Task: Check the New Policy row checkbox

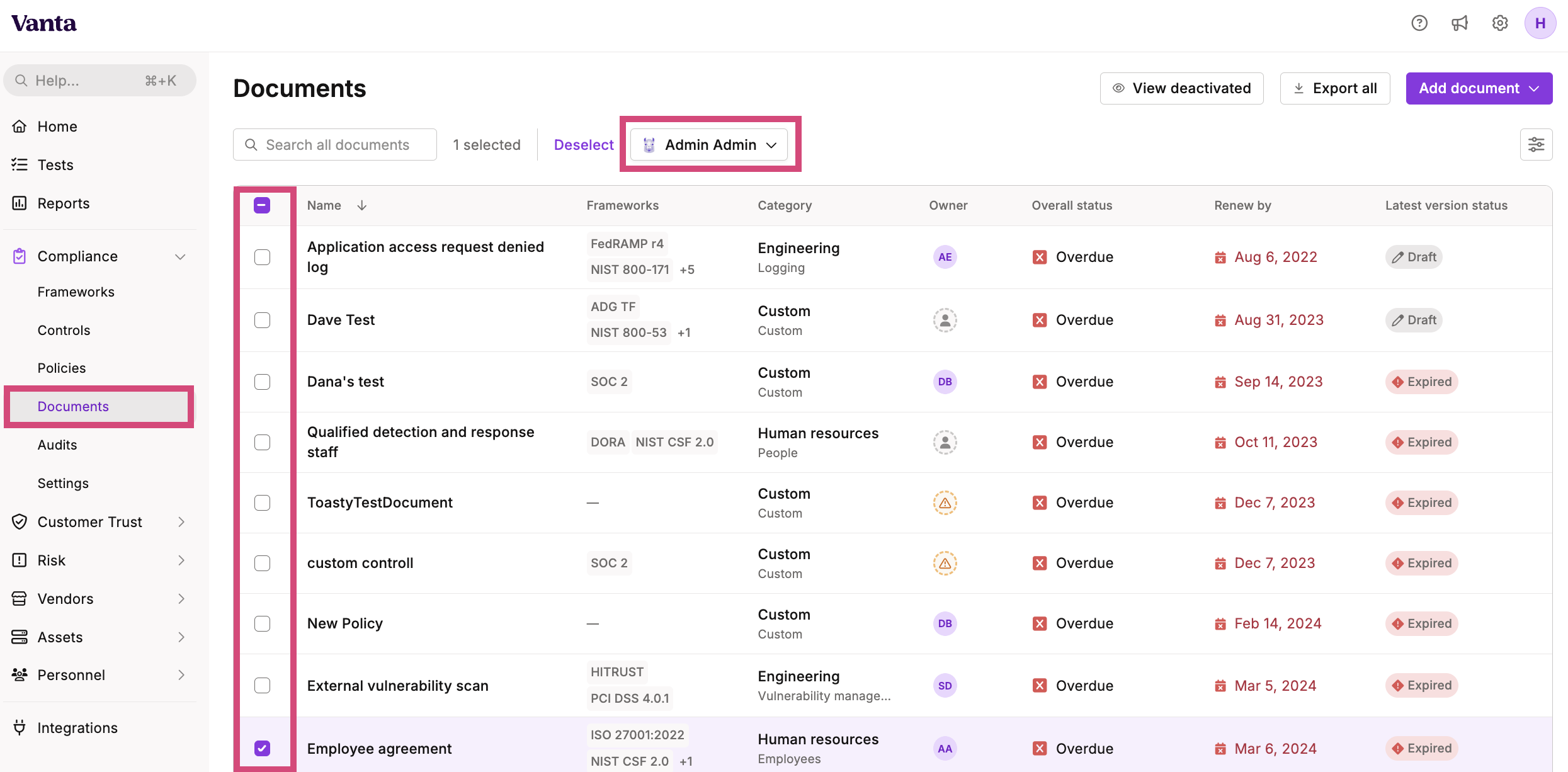Action: pos(262,623)
